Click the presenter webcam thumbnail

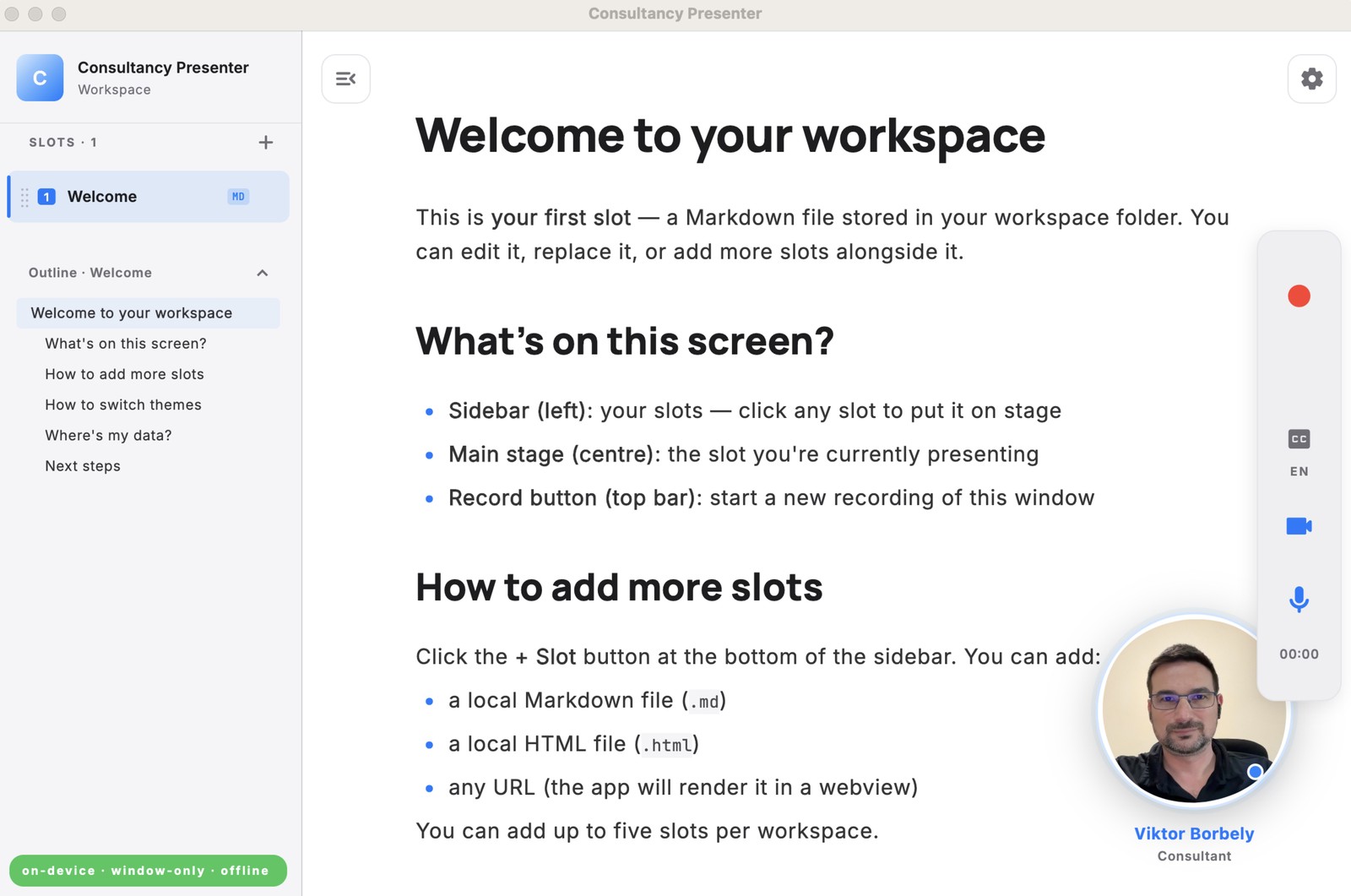coord(1193,710)
